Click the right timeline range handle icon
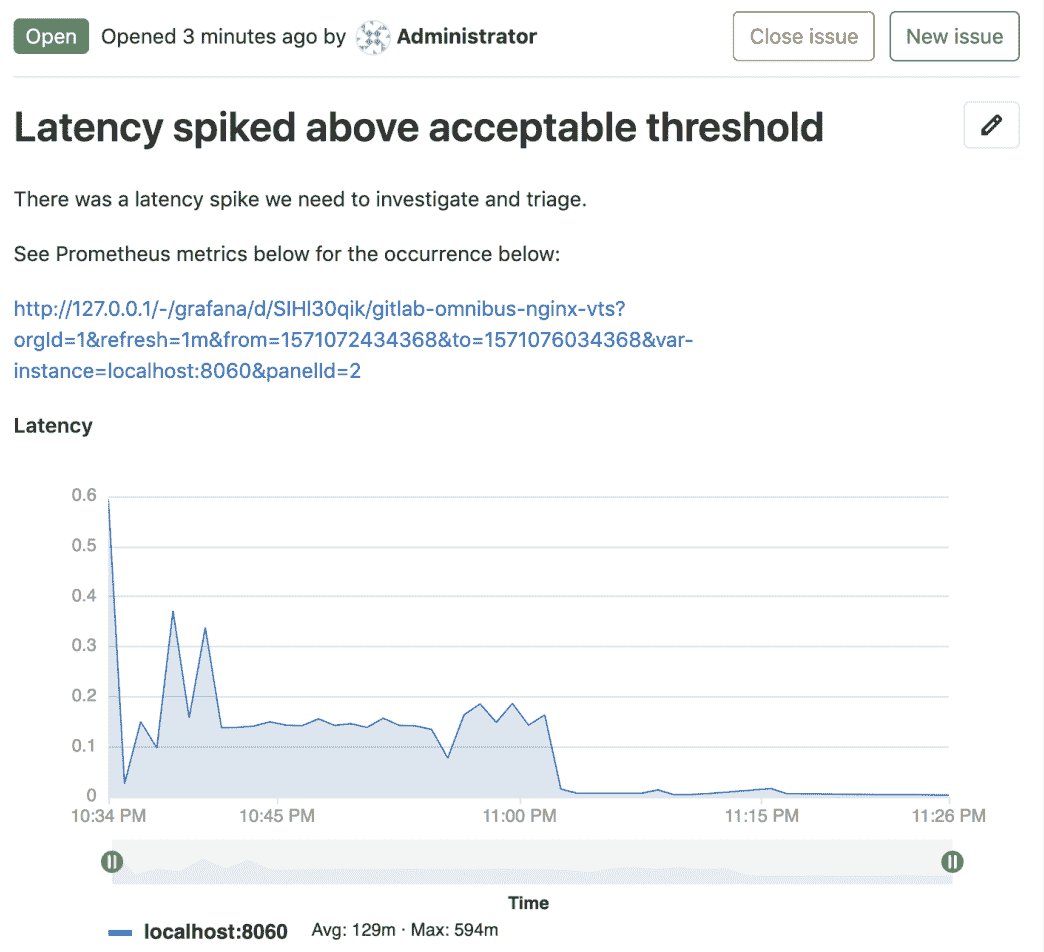 951,861
